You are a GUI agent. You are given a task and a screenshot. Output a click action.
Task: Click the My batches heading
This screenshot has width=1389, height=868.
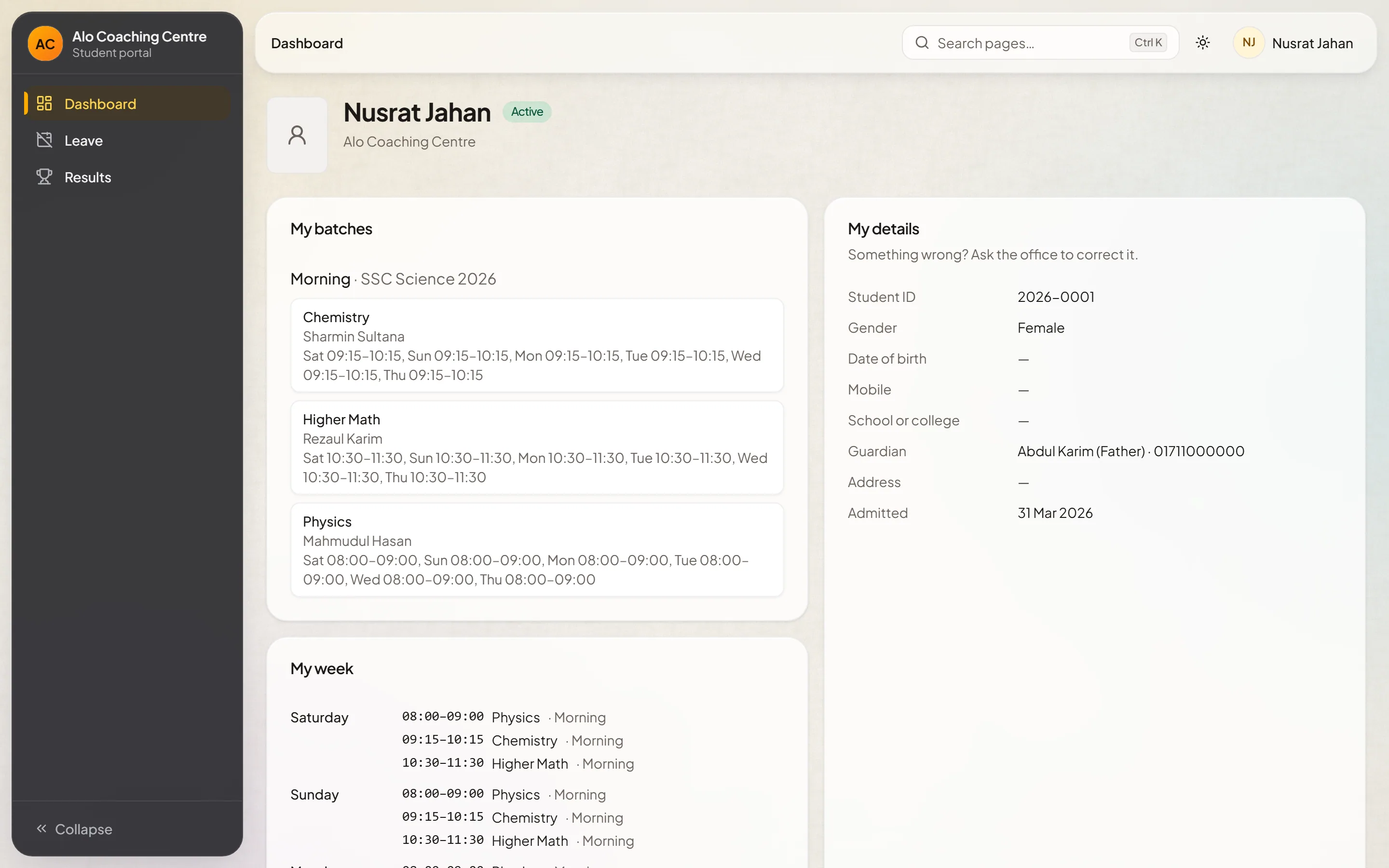click(331, 229)
